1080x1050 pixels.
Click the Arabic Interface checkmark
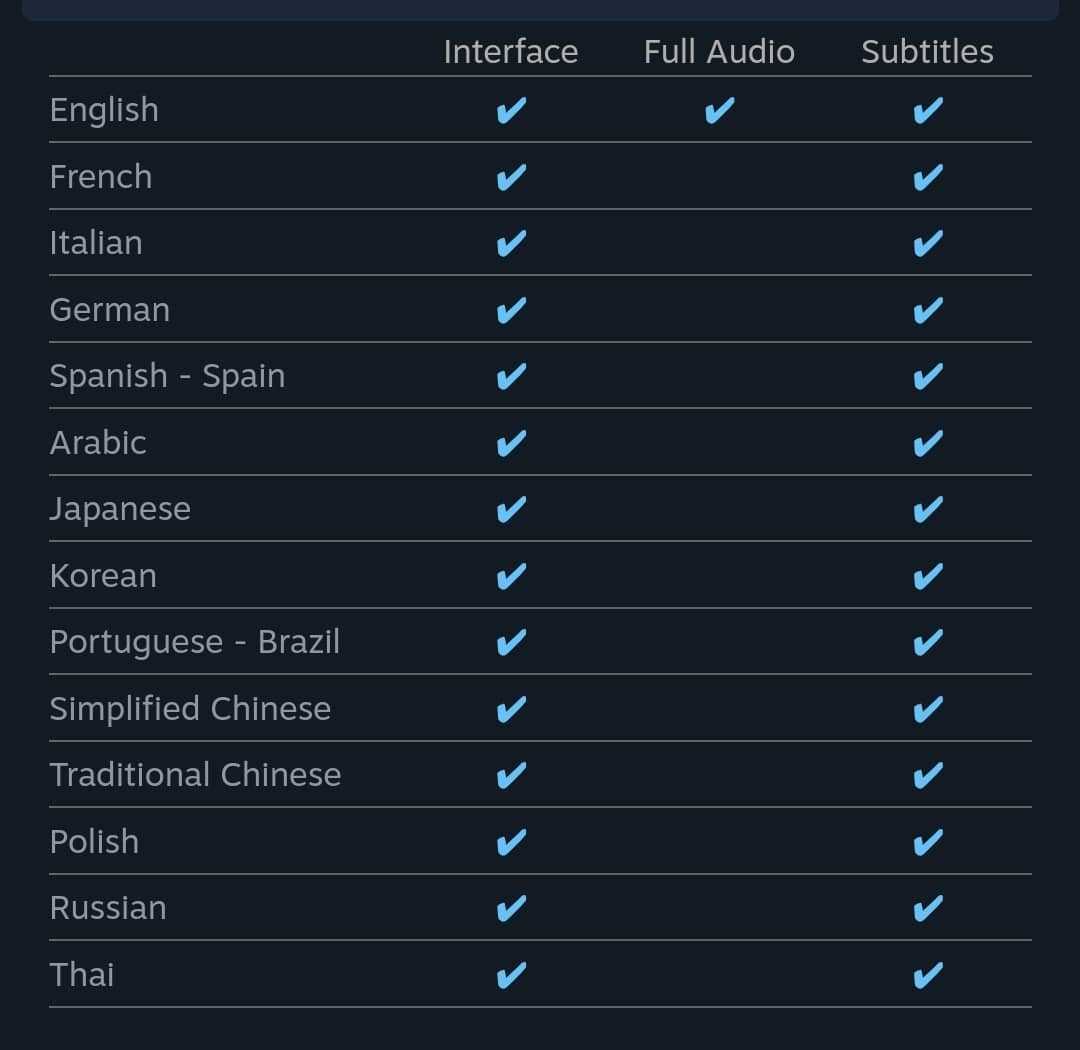tap(511, 443)
